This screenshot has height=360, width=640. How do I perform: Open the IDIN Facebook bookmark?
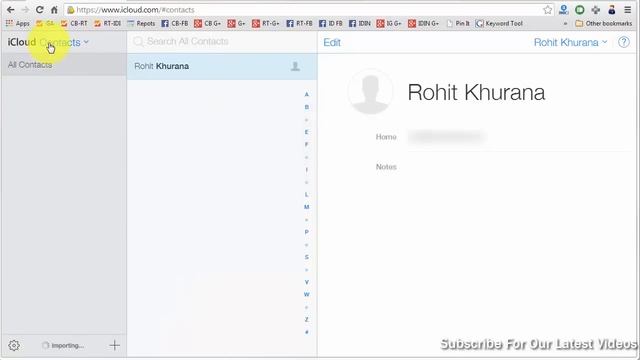(360, 24)
